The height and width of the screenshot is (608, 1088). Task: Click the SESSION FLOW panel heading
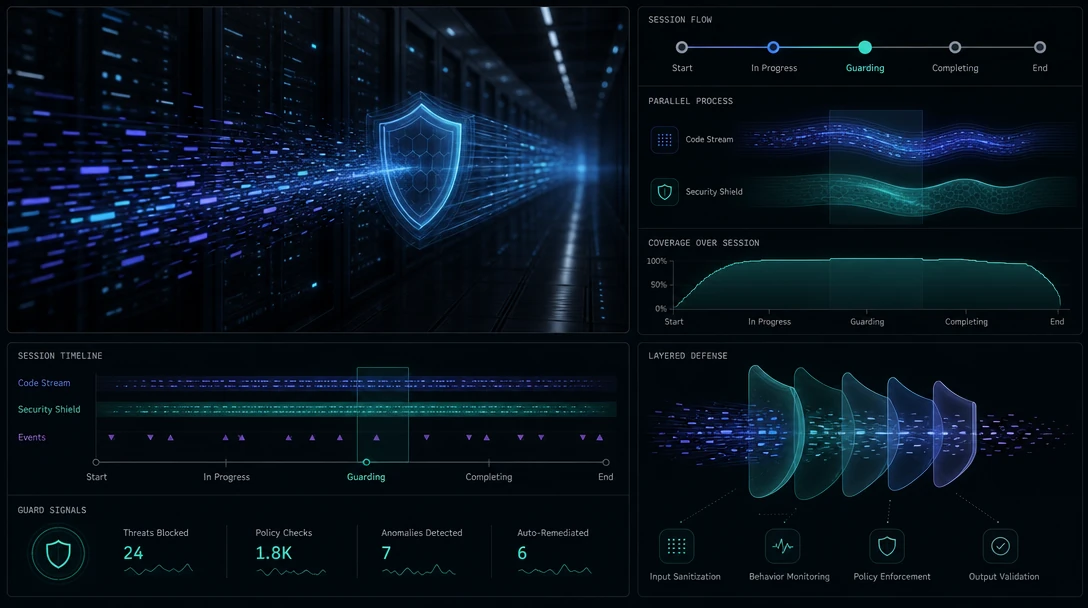pyautogui.click(x=680, y=19)
